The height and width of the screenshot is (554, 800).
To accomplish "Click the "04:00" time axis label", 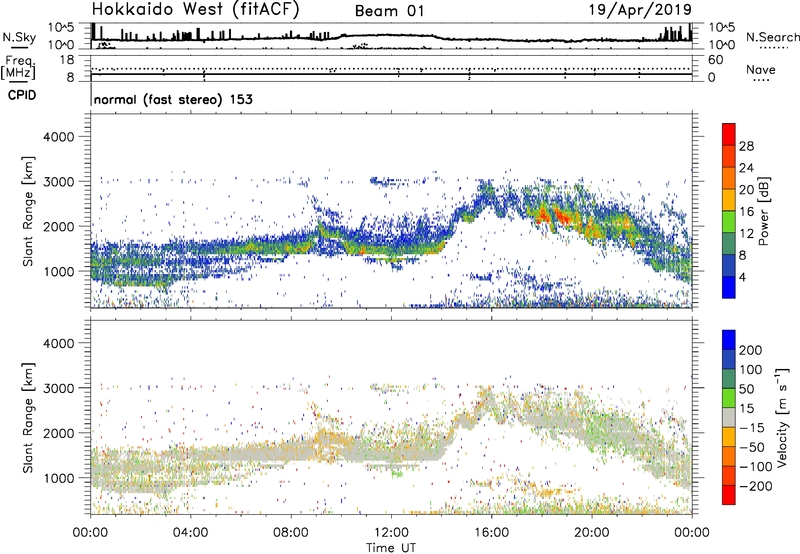I will click(x=190, y=533).
